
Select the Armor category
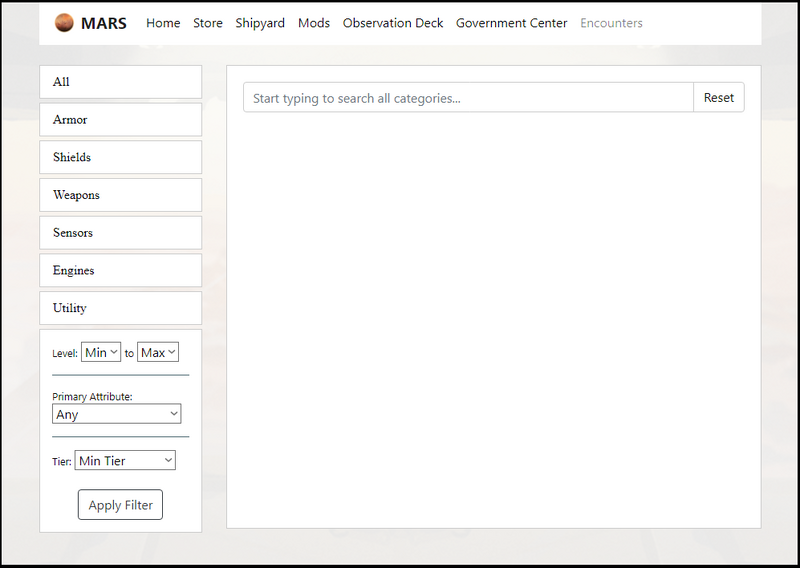click(120, 119)
